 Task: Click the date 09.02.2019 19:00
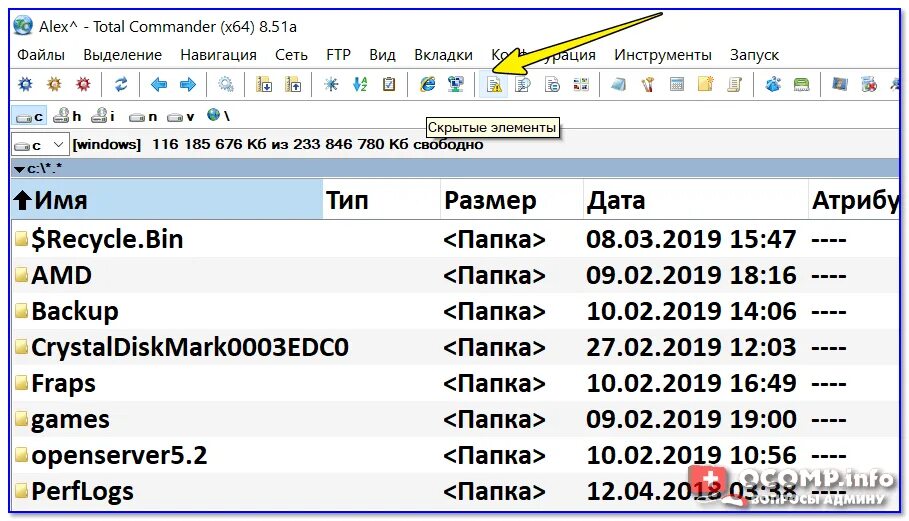(691, 420)
